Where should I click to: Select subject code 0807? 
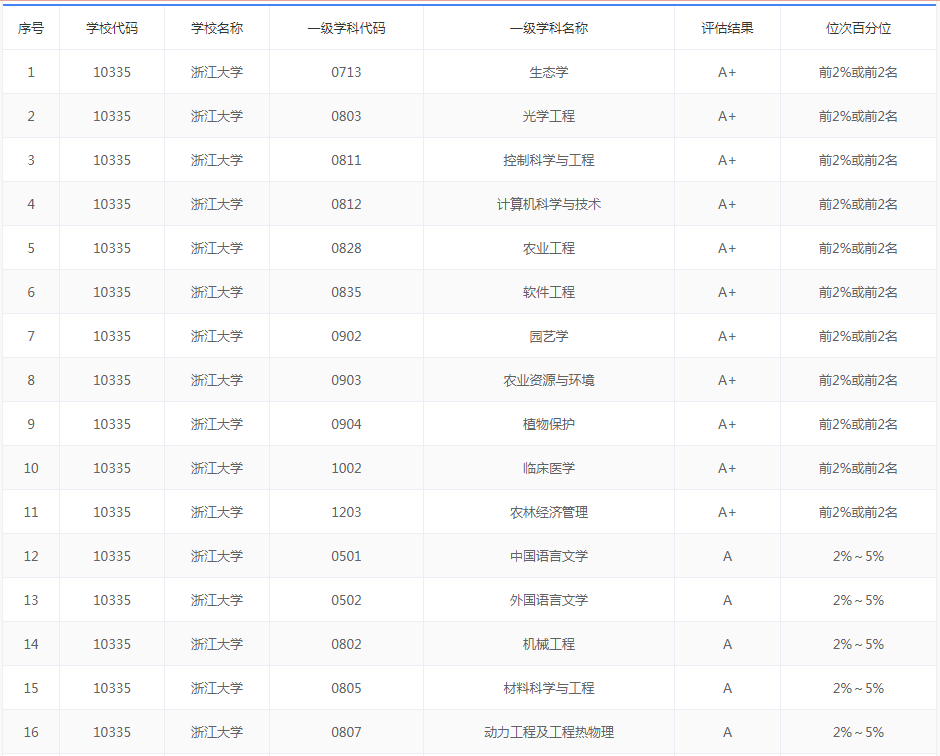[347, 732]
